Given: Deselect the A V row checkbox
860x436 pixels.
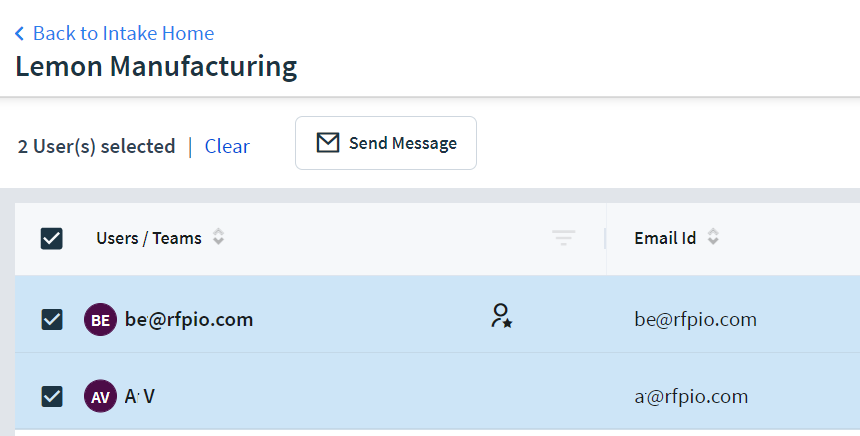Looking at the screenshot, I should click(52, 396).
